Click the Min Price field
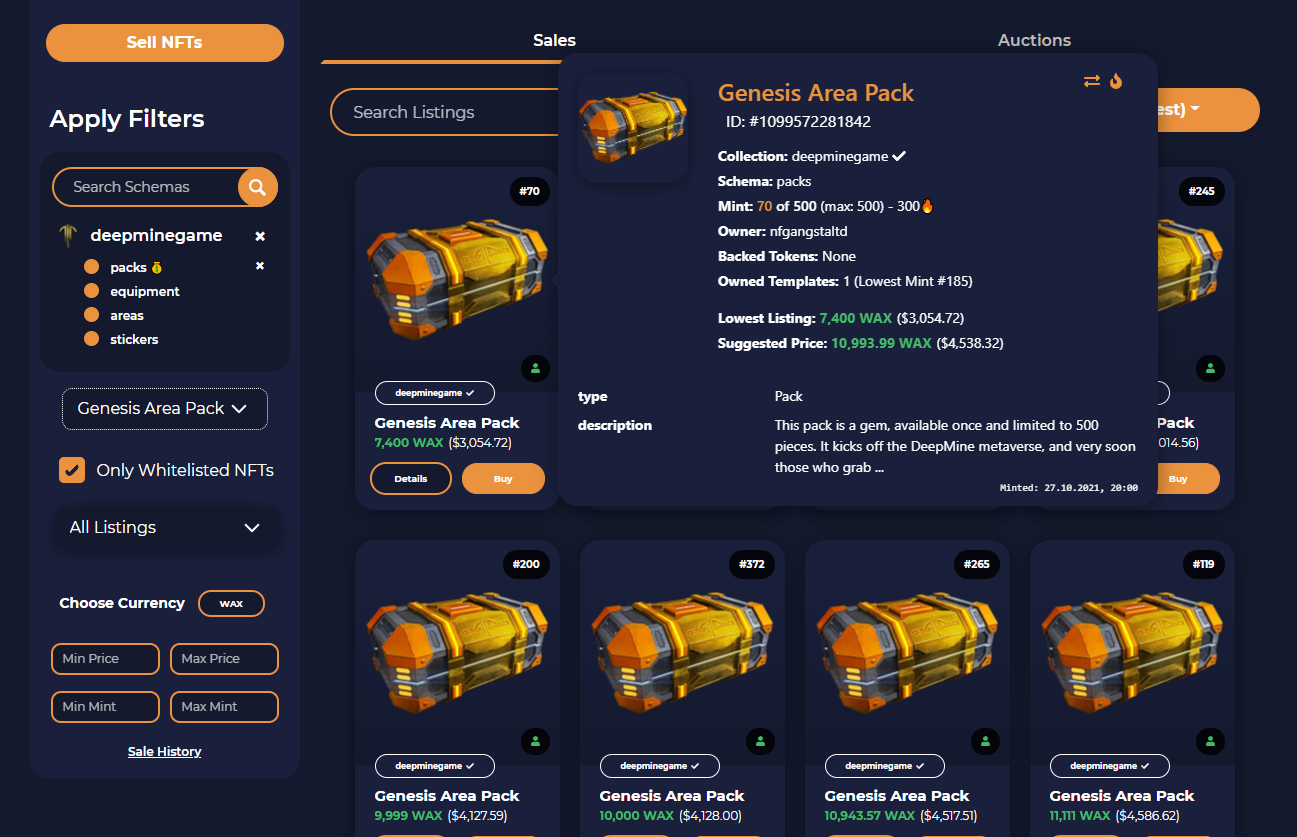The height and width of the screenshot is (837, 1297). point(105,659)
